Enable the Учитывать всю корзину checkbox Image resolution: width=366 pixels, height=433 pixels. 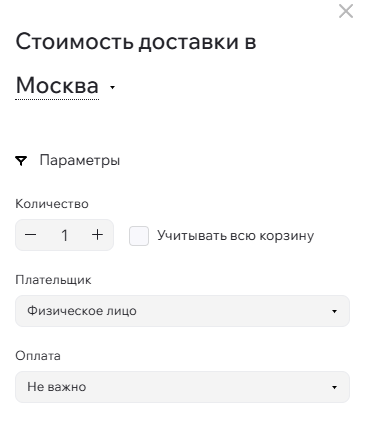(139, 236)
